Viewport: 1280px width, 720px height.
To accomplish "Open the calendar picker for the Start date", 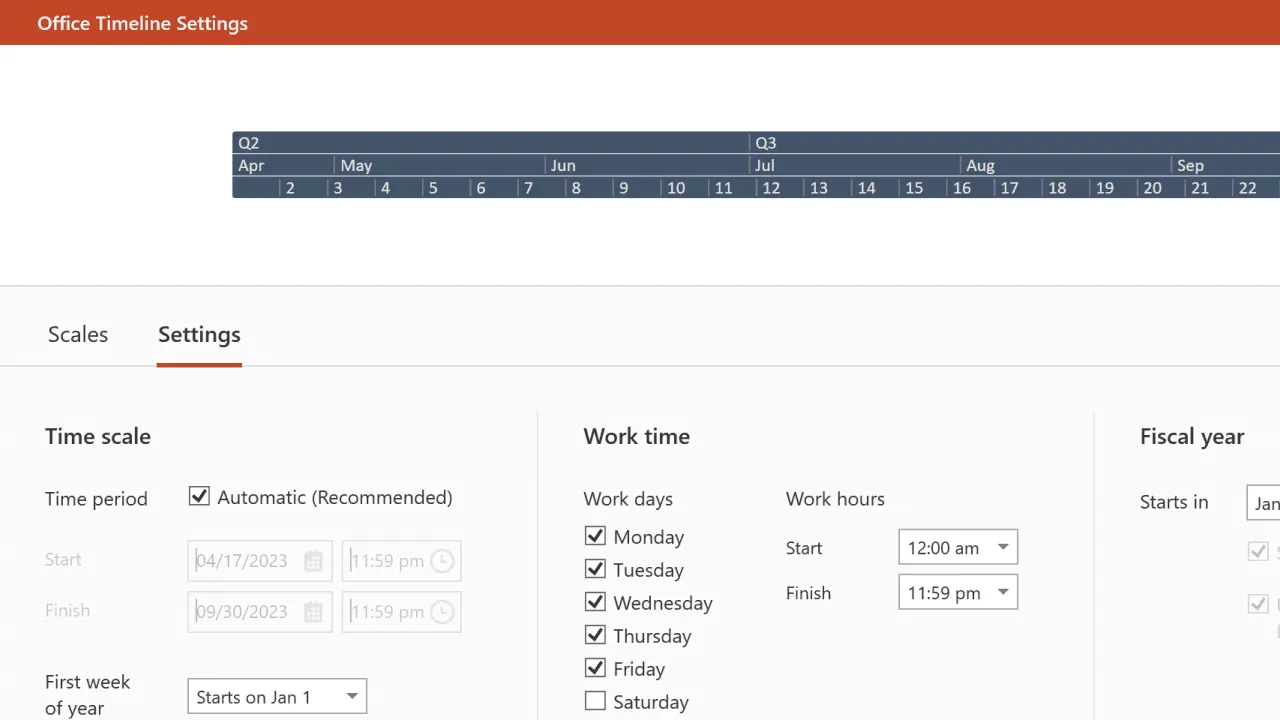I will pyautogui.click(x=314, y=561).
